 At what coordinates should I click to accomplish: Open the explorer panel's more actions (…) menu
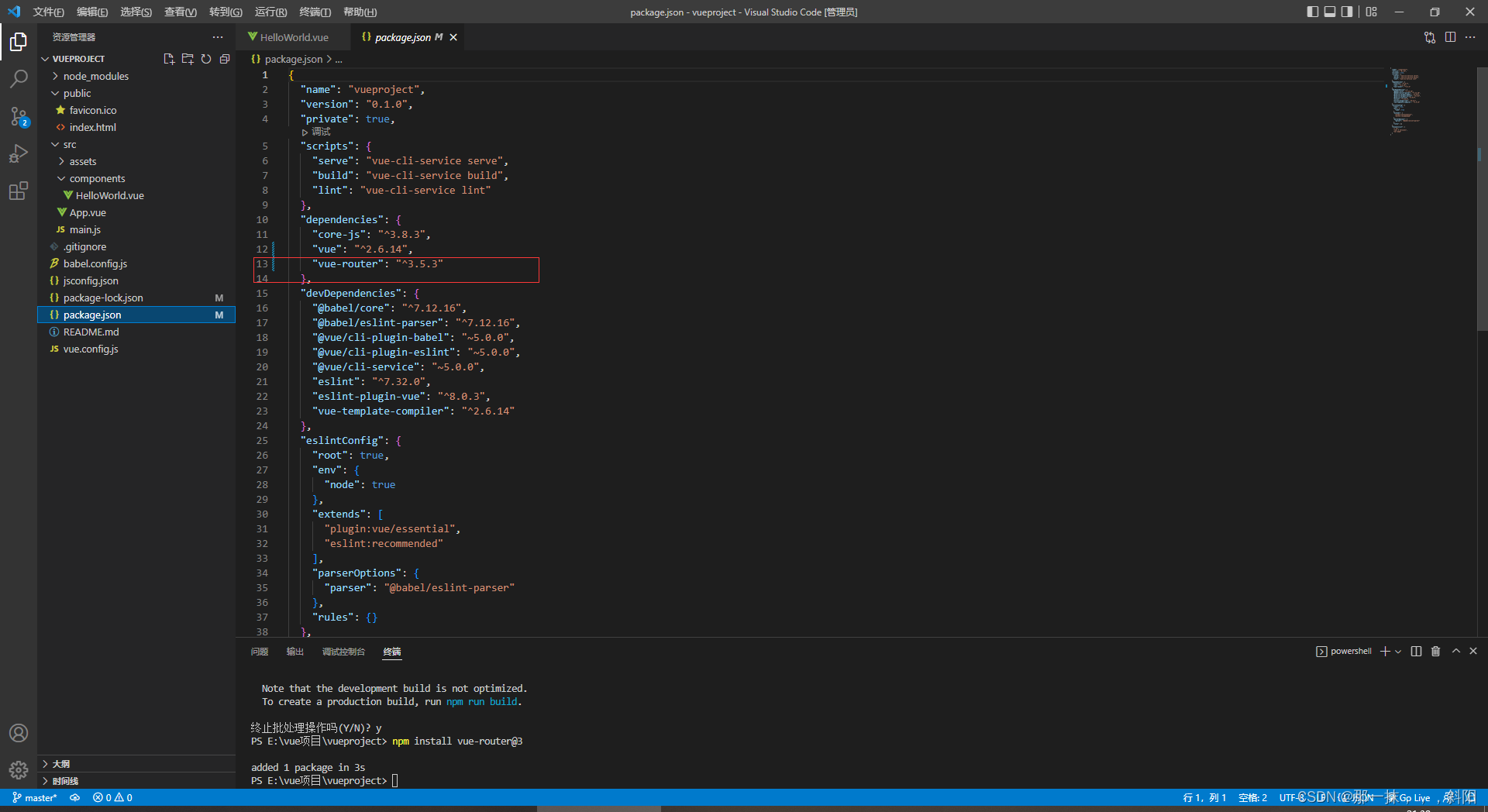[218, 37]
